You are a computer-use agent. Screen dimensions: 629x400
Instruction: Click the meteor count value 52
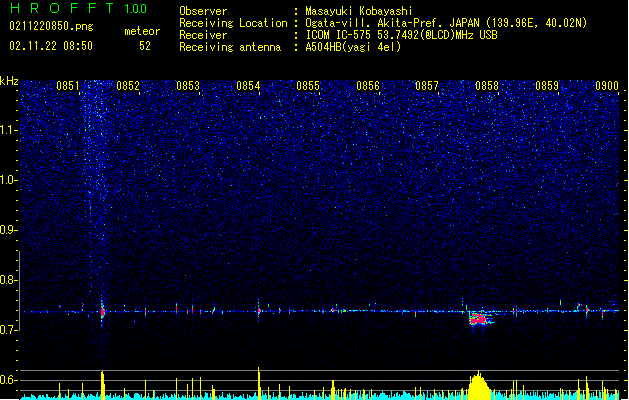pyautogui.click(x=145, y=46)
